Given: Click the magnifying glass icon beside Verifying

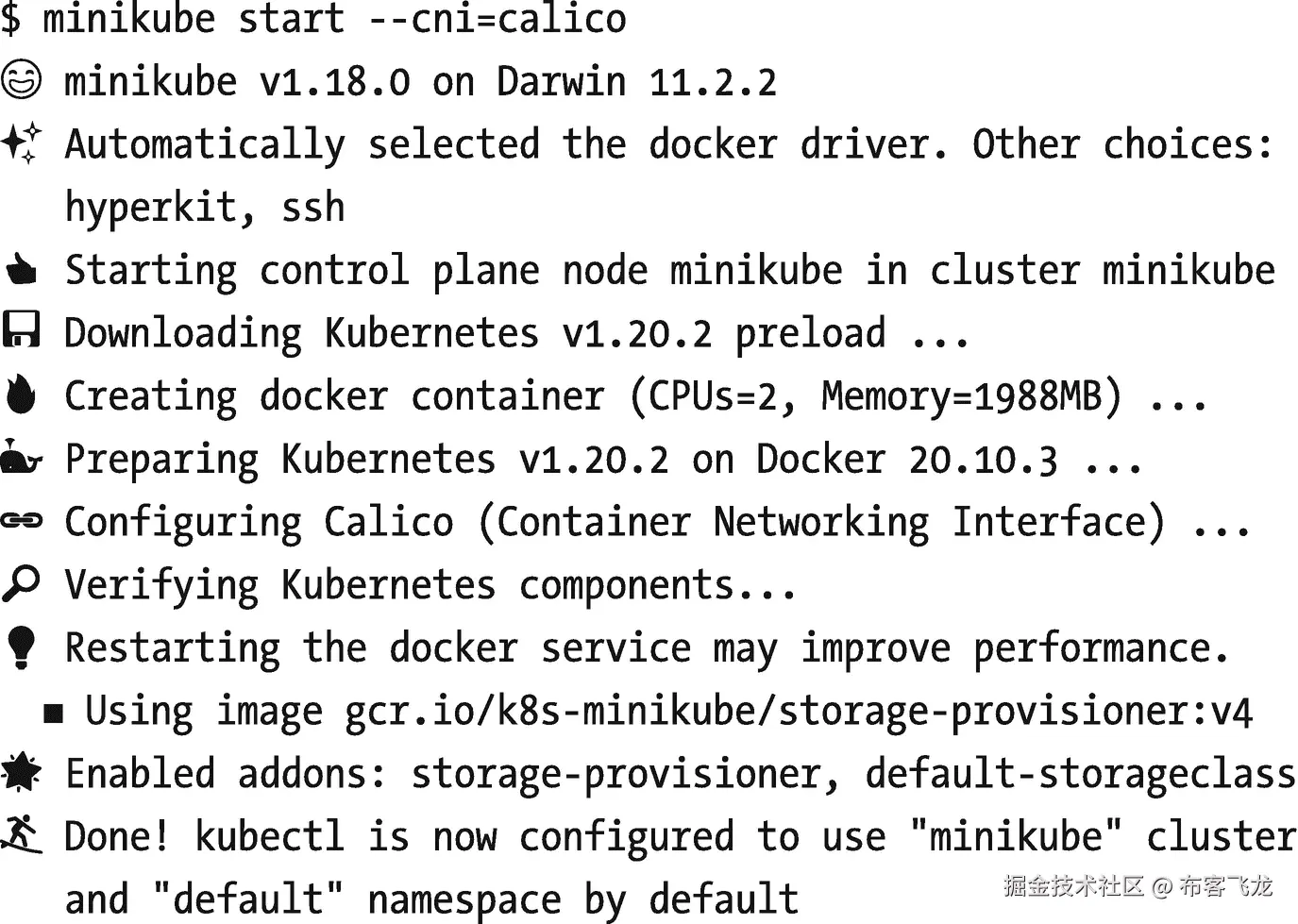Looking at the screenshot, I should pos(21,583).
